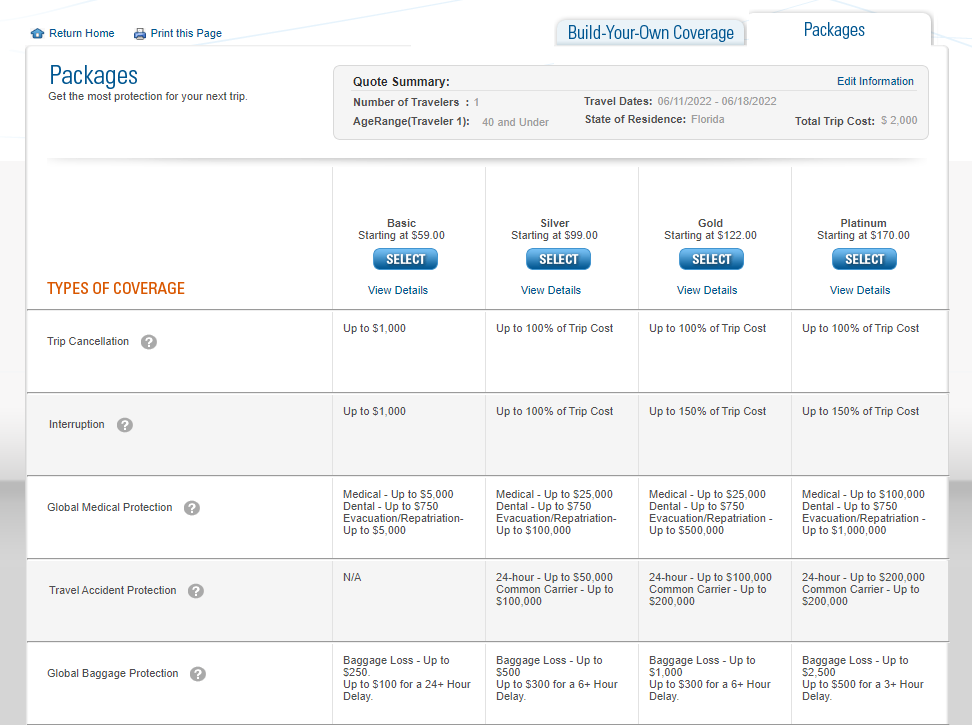This screenshot has height=725, width=972.
Task: Click the printer icon for Print this Page
Action: [x=140, y=33]
